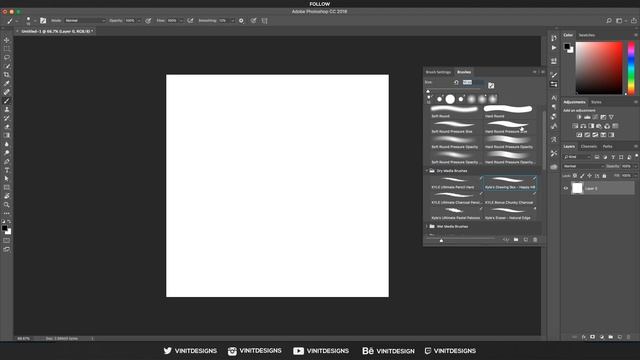The height and width of the screenshot is (360, 640).
Task: Switch to Brush Settings tab
Action: 438,72
